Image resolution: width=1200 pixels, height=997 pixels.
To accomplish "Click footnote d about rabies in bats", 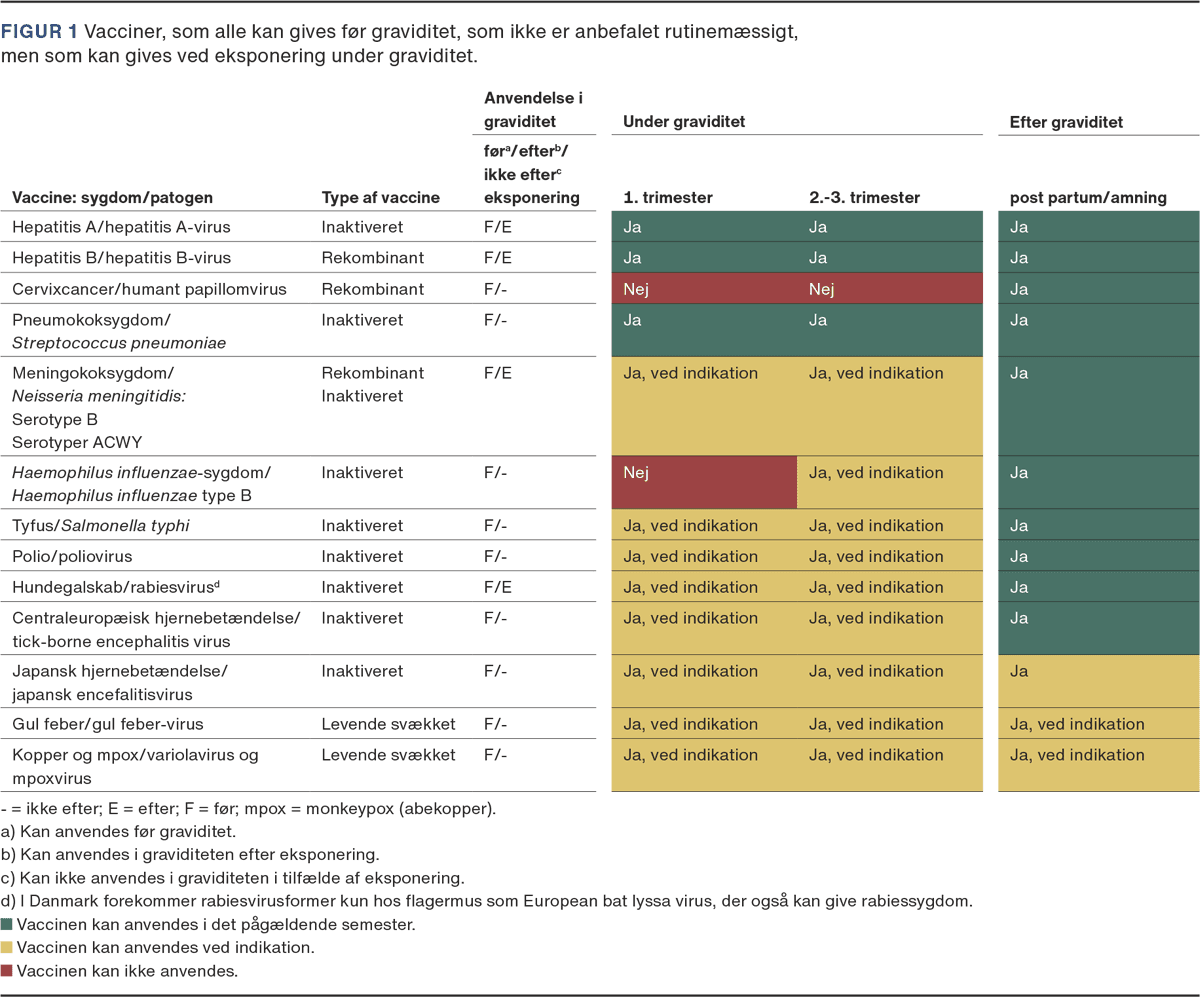I will (486, 901).
